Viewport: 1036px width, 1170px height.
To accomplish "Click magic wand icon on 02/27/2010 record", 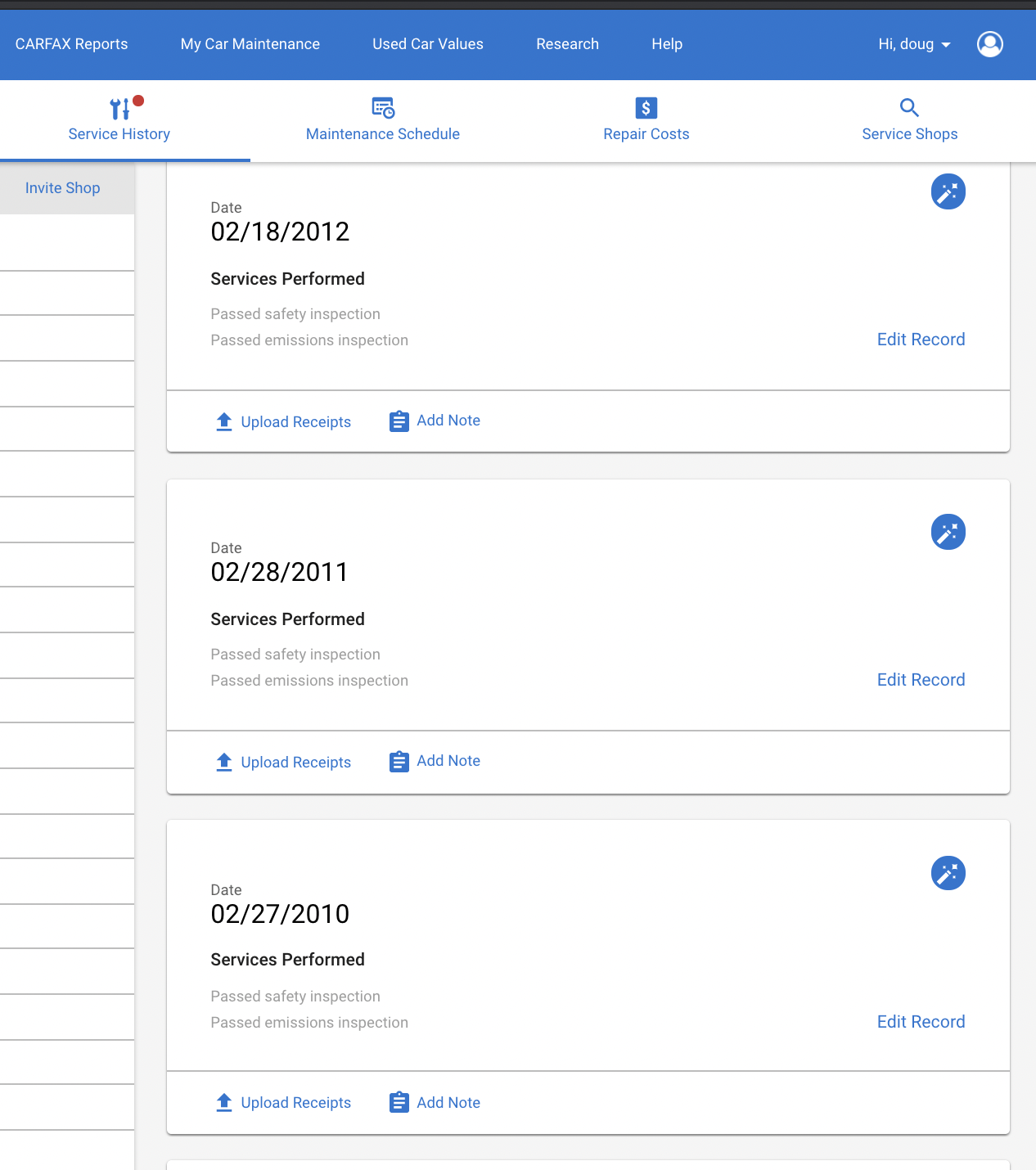I will coord(948,873).
